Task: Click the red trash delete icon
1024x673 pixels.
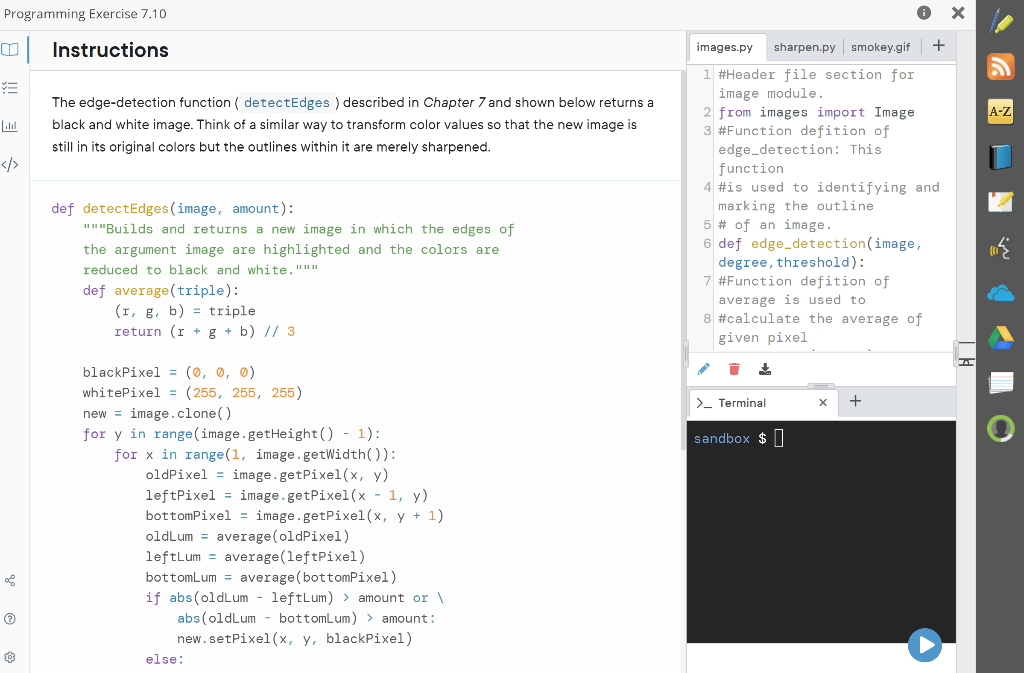Action: point(734,368)
